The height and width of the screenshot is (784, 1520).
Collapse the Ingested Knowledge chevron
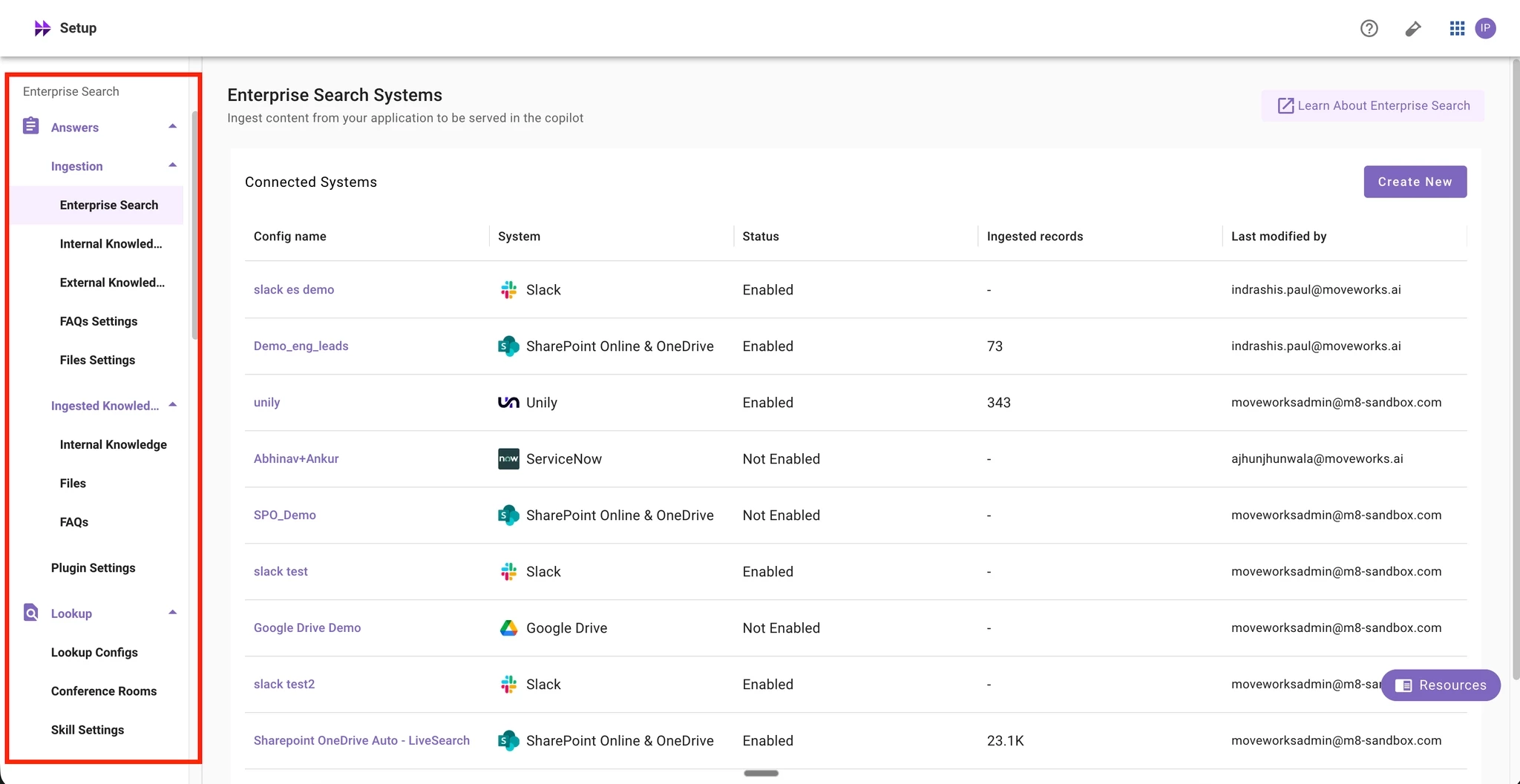pos(172,404)
